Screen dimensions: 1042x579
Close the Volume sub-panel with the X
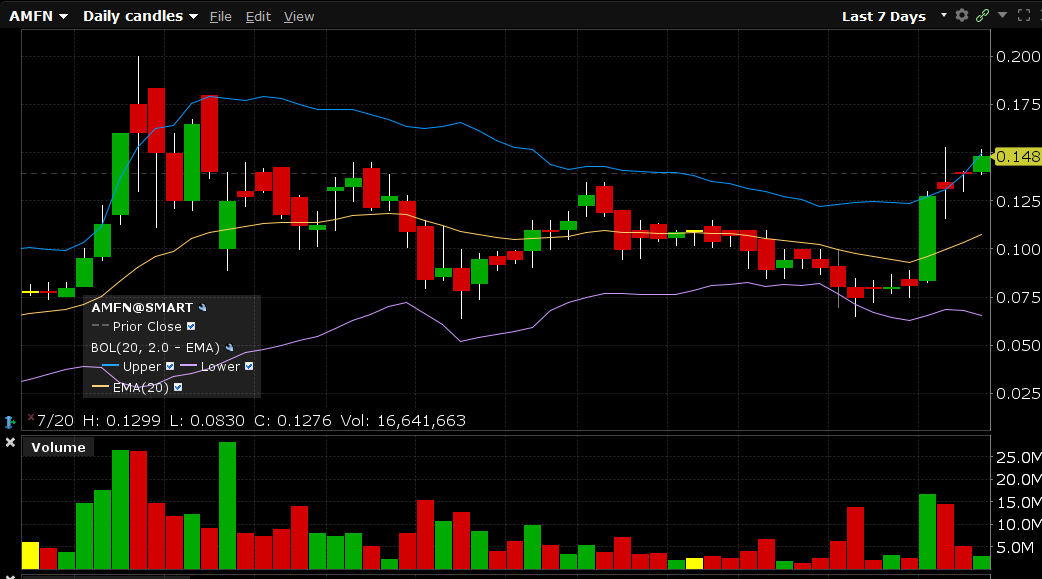10,442
